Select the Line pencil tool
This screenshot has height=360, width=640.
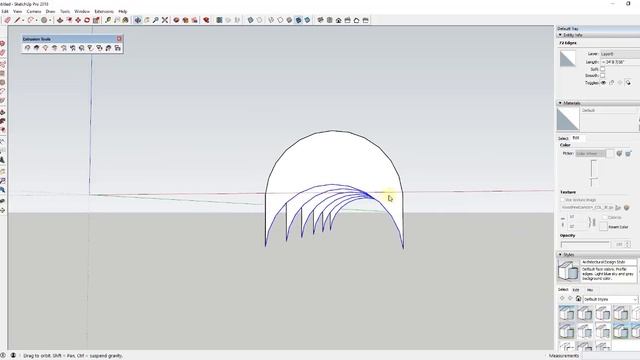(17, 20)
